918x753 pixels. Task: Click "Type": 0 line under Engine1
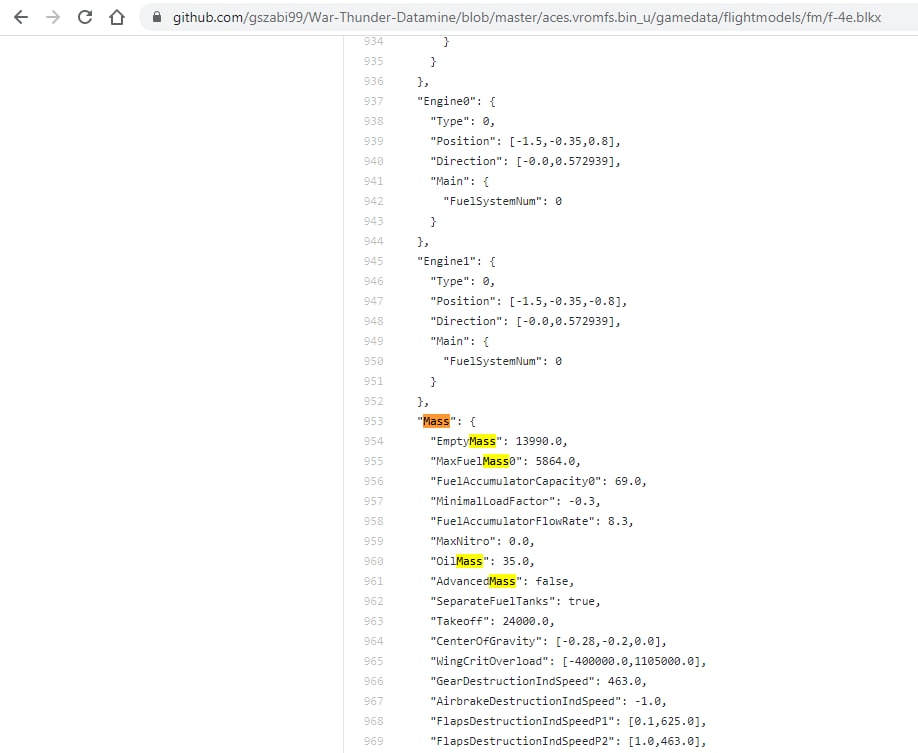coord(463,281)
